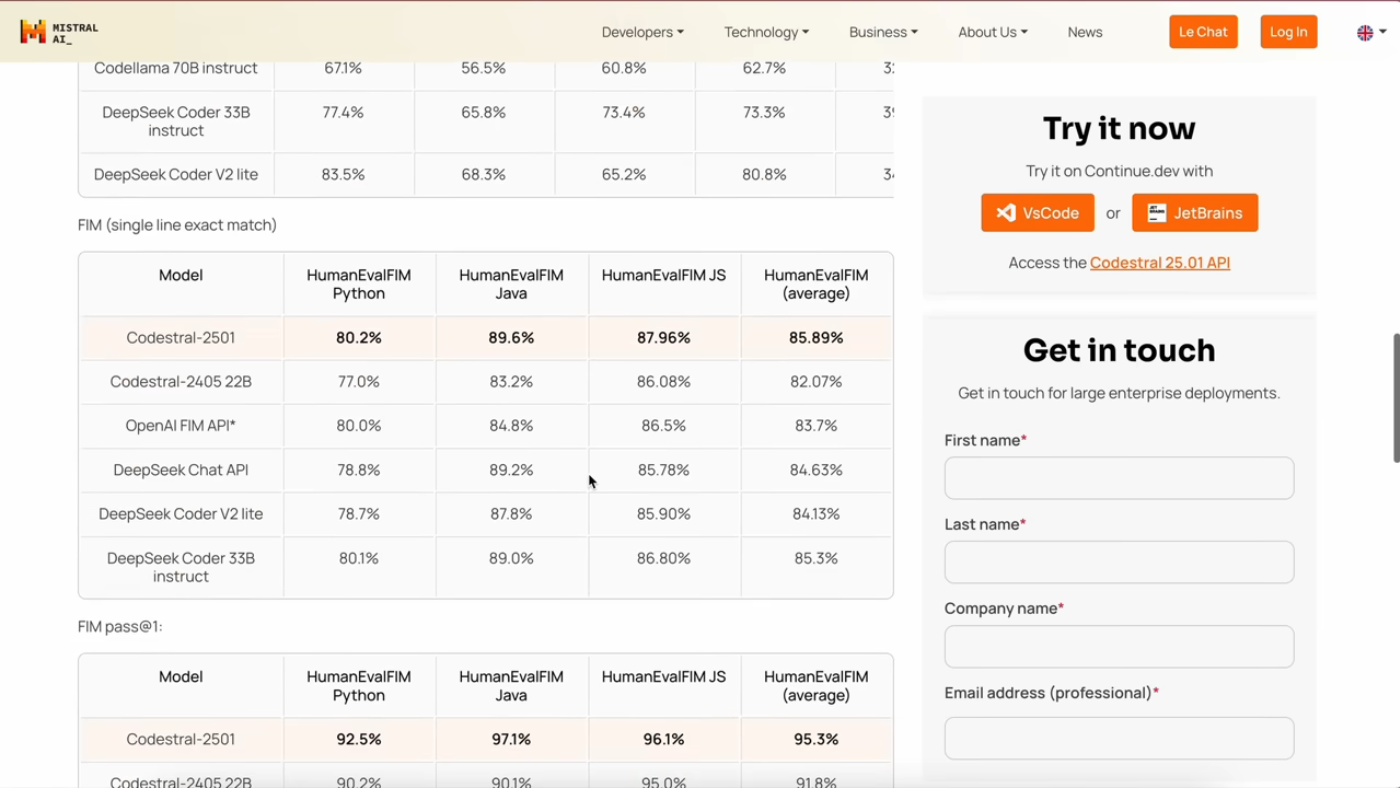Click the "FIM pass@1:" heading
Image resolution: width=1400 pixels, height=788 pixels.
120,627
